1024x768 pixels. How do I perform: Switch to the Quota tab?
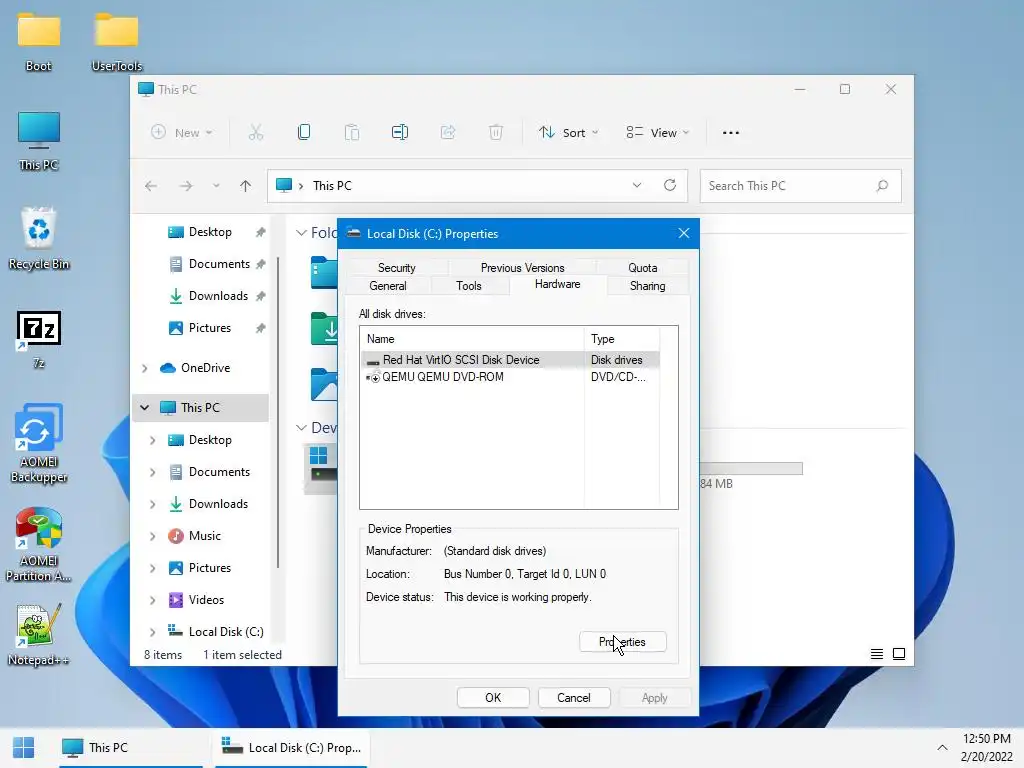coord(643,268)
